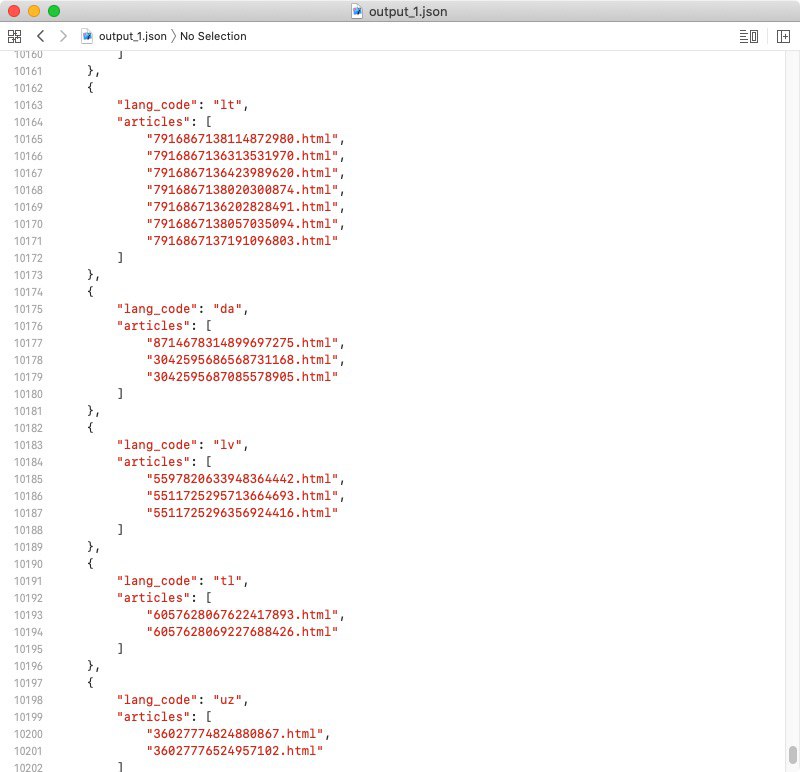This screenshot has height=772, width=800.
Task: Click the "lt" lang_code value
Action: click(x=227, y=105)
